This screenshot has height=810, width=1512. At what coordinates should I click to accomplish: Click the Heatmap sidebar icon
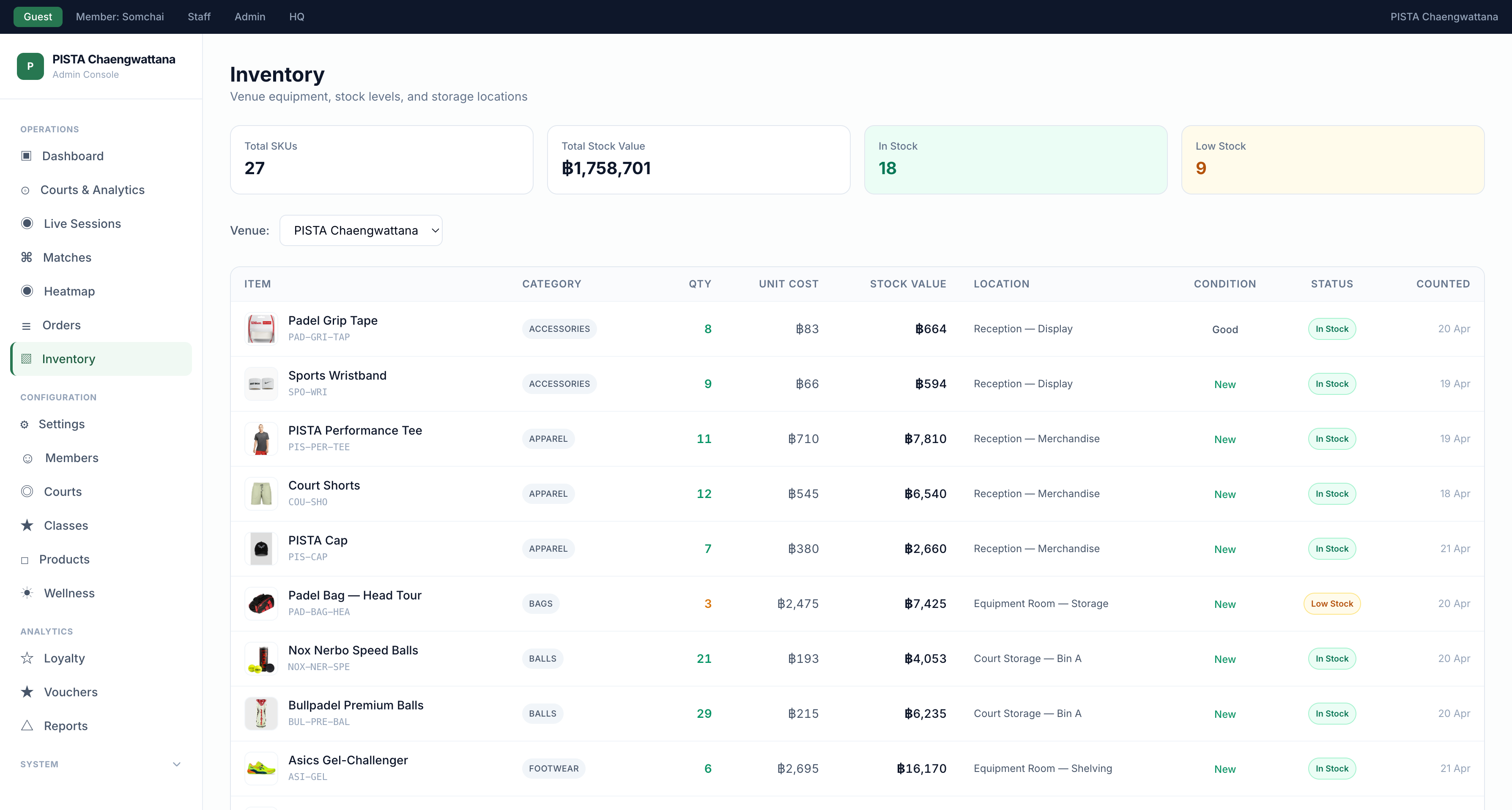click(27, 291)
